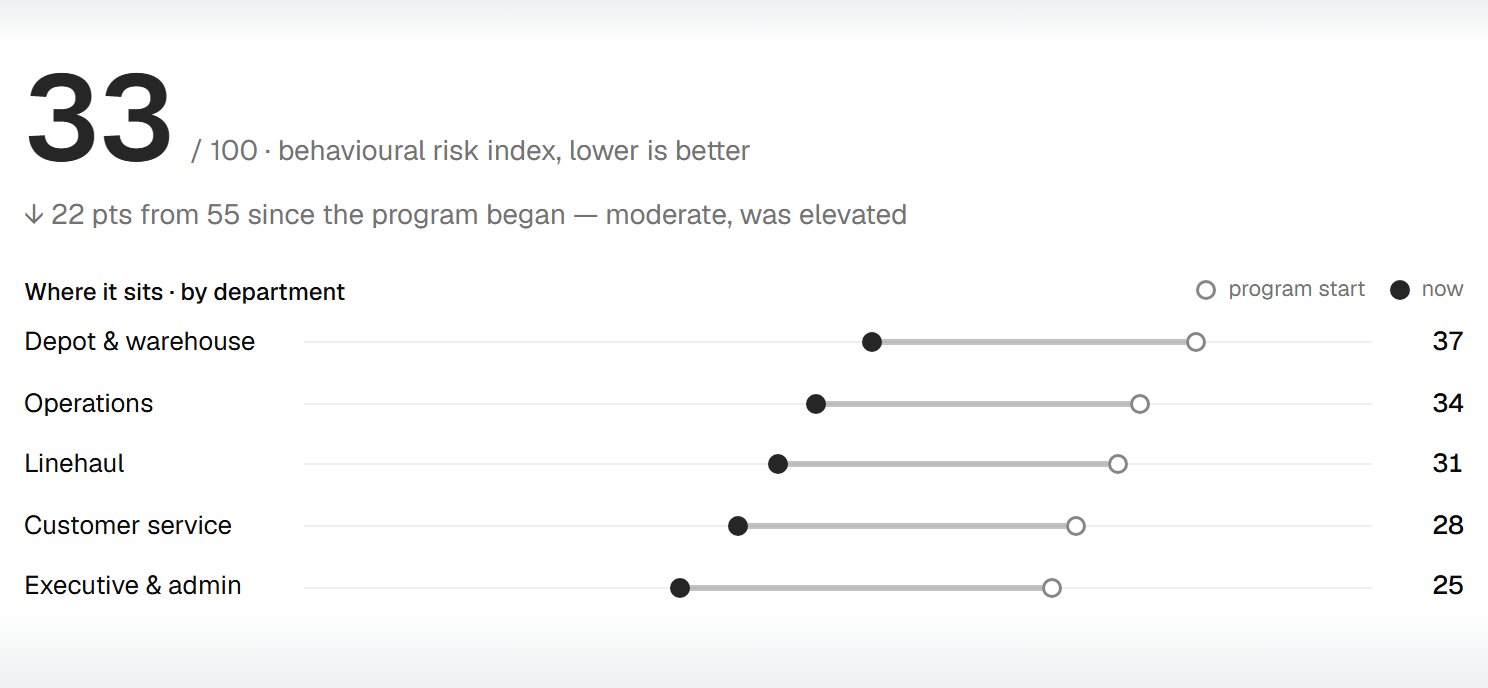Select the Operations program start hollow marker

tap(1140, 404)
